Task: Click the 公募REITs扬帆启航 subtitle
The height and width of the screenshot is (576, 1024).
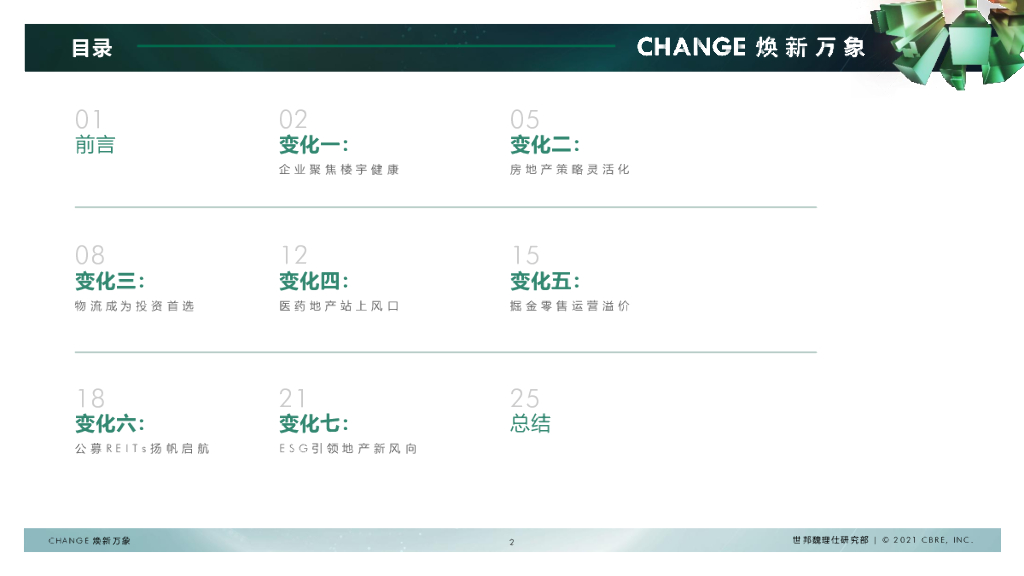Action: (142, 449)
